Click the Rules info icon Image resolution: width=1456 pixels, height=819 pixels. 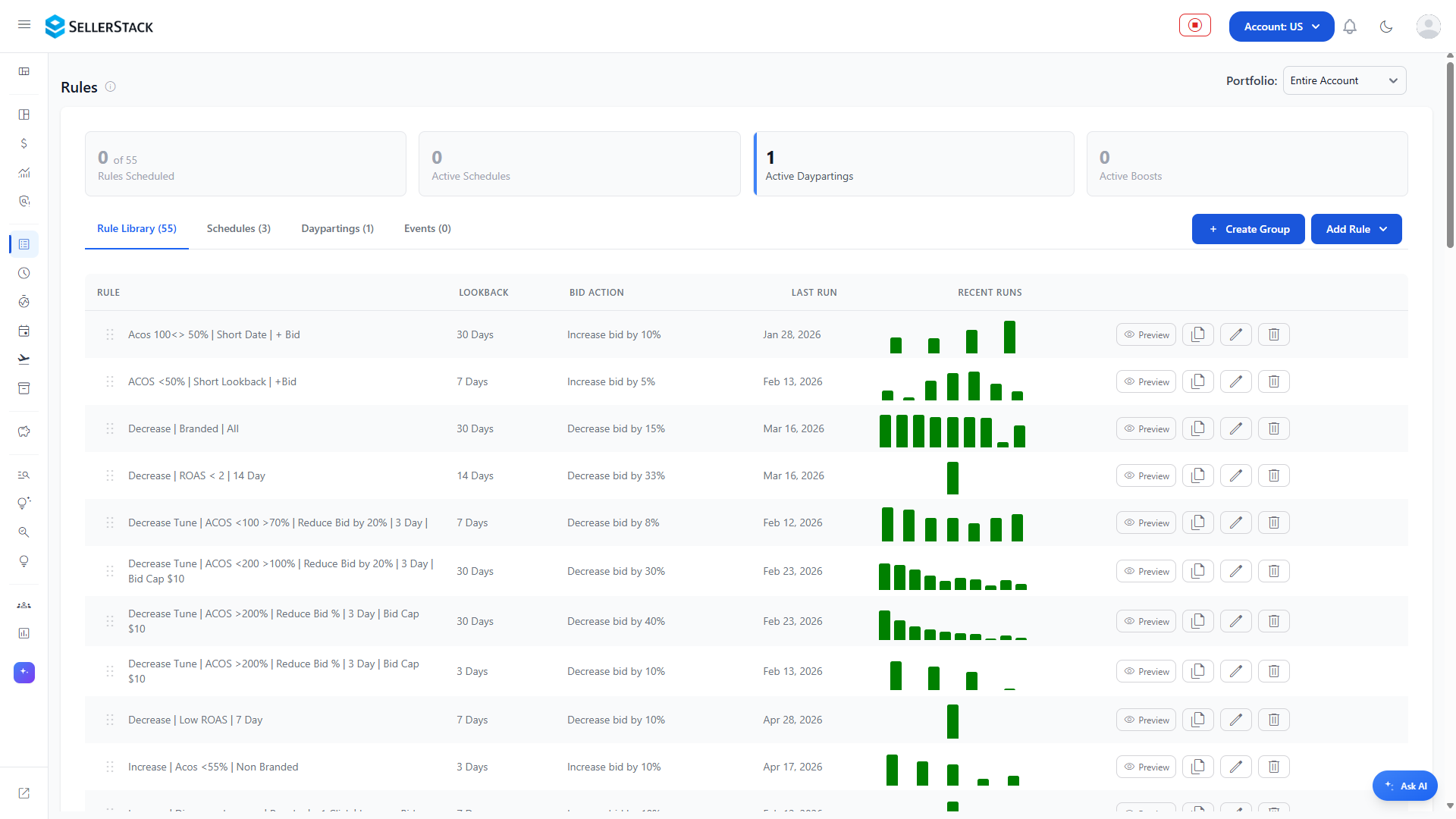(111, 86)
